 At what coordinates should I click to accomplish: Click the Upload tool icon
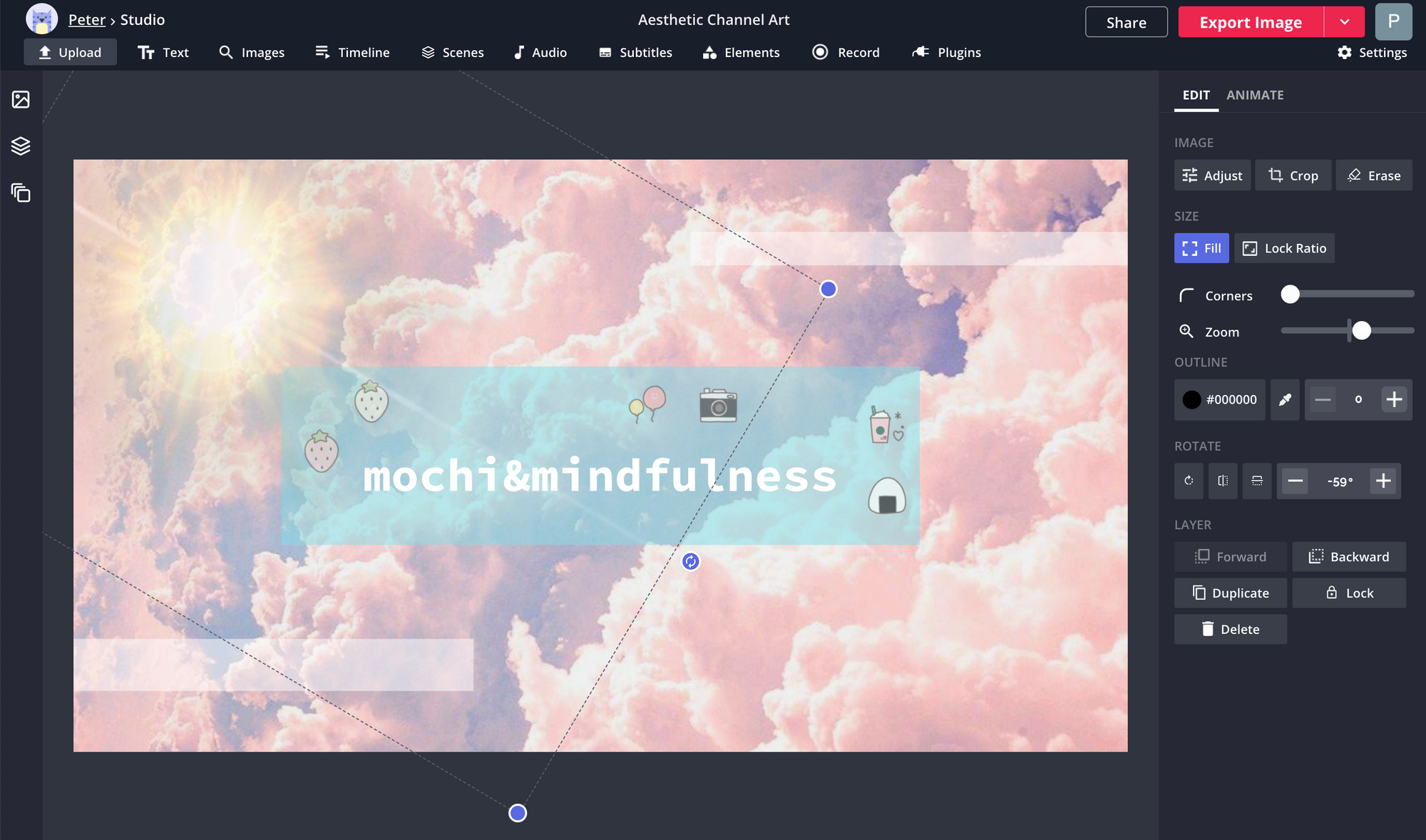pos(44,52)
